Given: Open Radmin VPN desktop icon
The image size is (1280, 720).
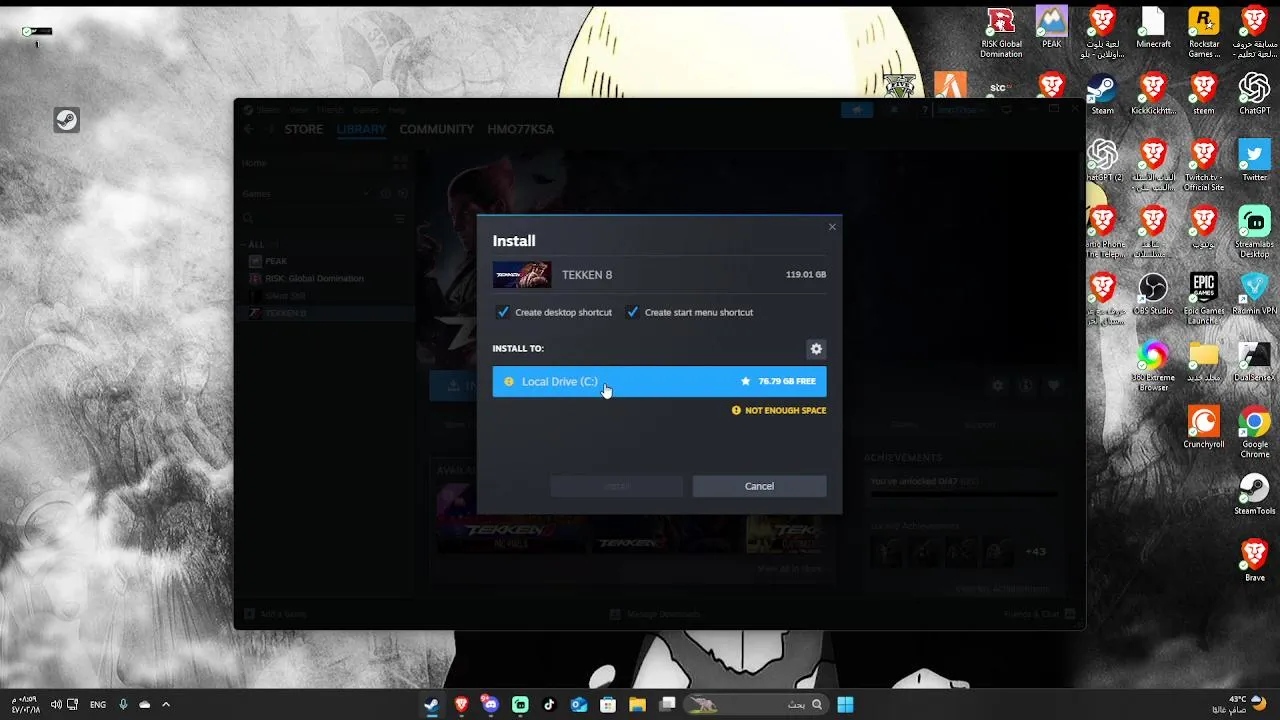Looking at the screenshot, I should click(x=1255, y=294).
